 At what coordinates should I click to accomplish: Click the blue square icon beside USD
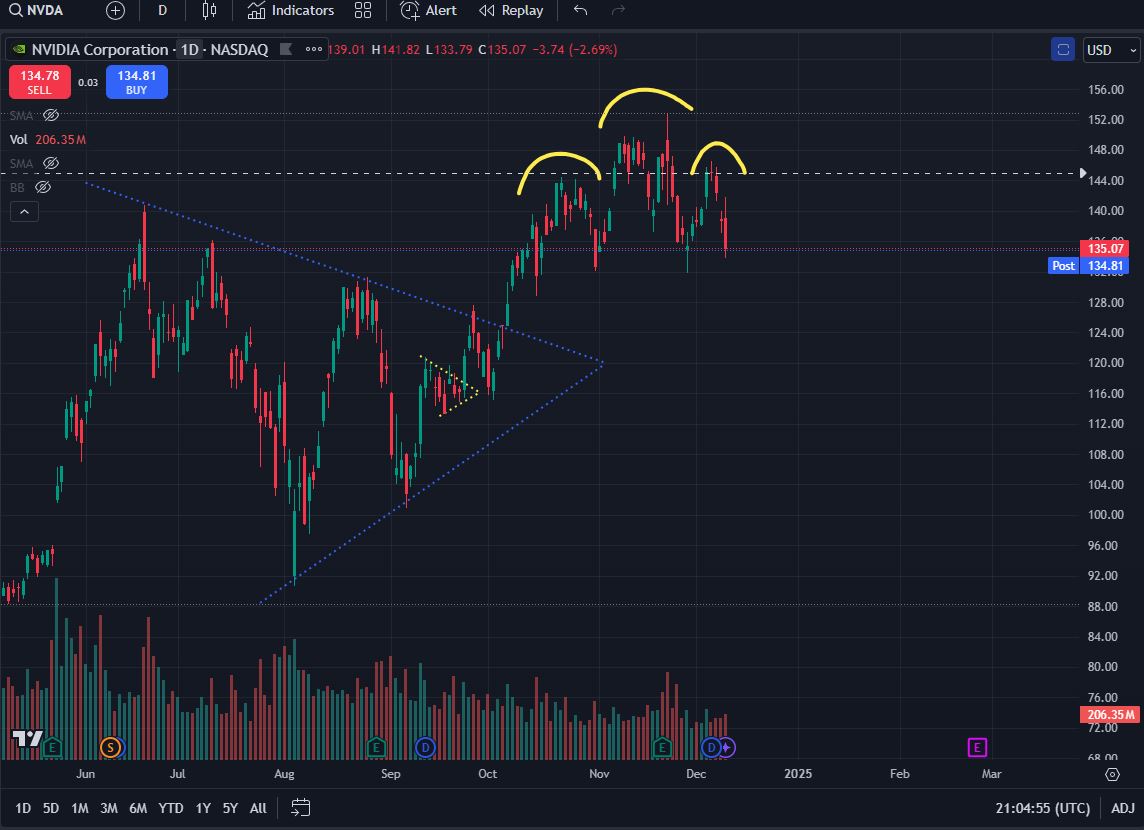pos(1063,50)
